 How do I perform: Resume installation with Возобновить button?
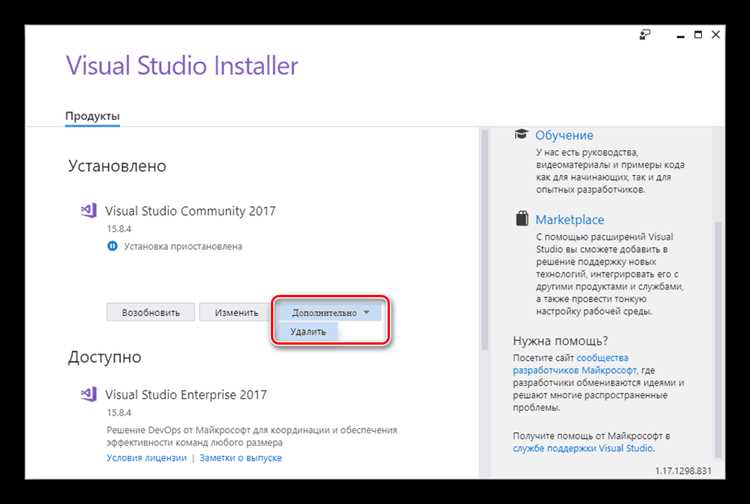[151, 312]
